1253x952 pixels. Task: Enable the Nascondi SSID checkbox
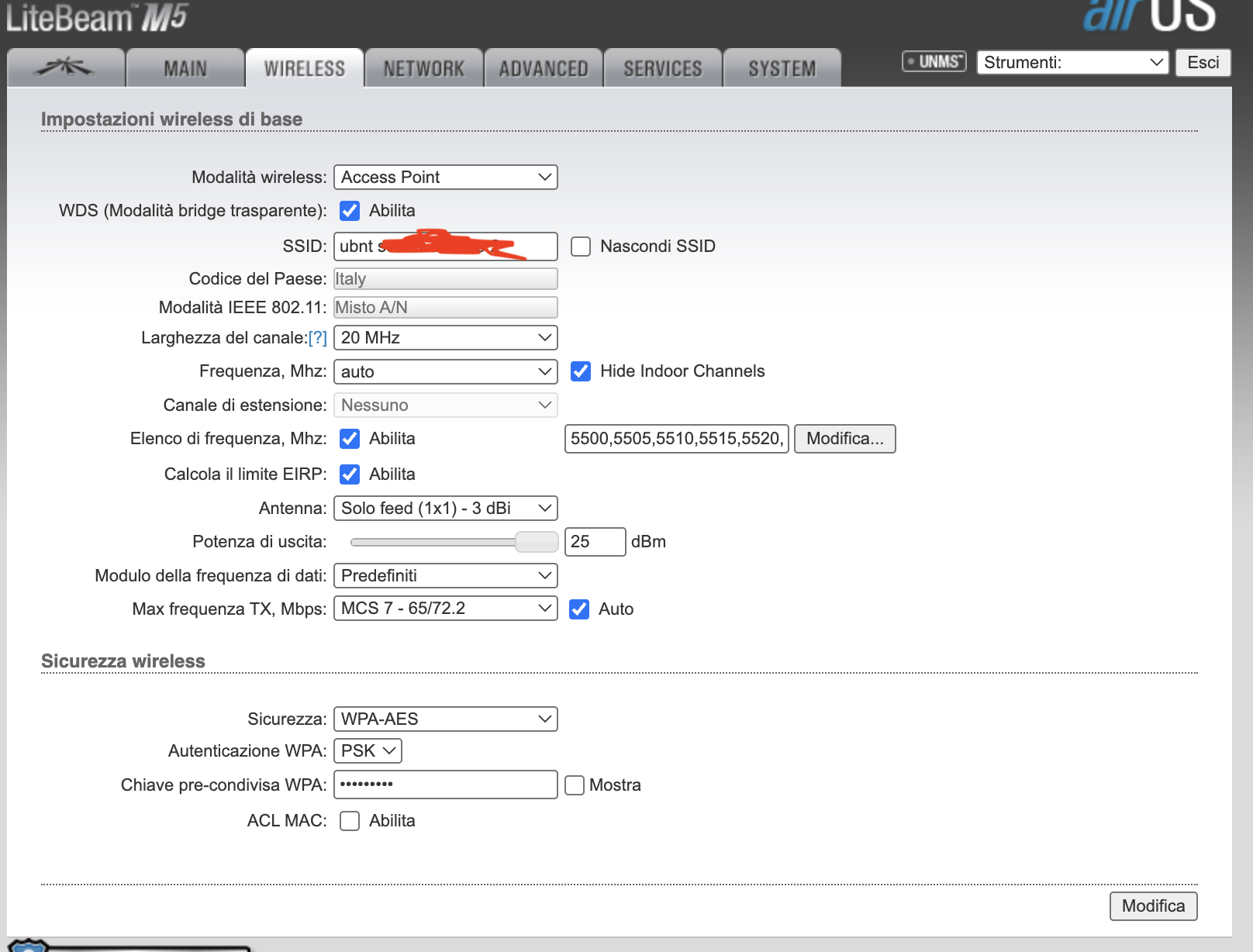click(581, 247)
